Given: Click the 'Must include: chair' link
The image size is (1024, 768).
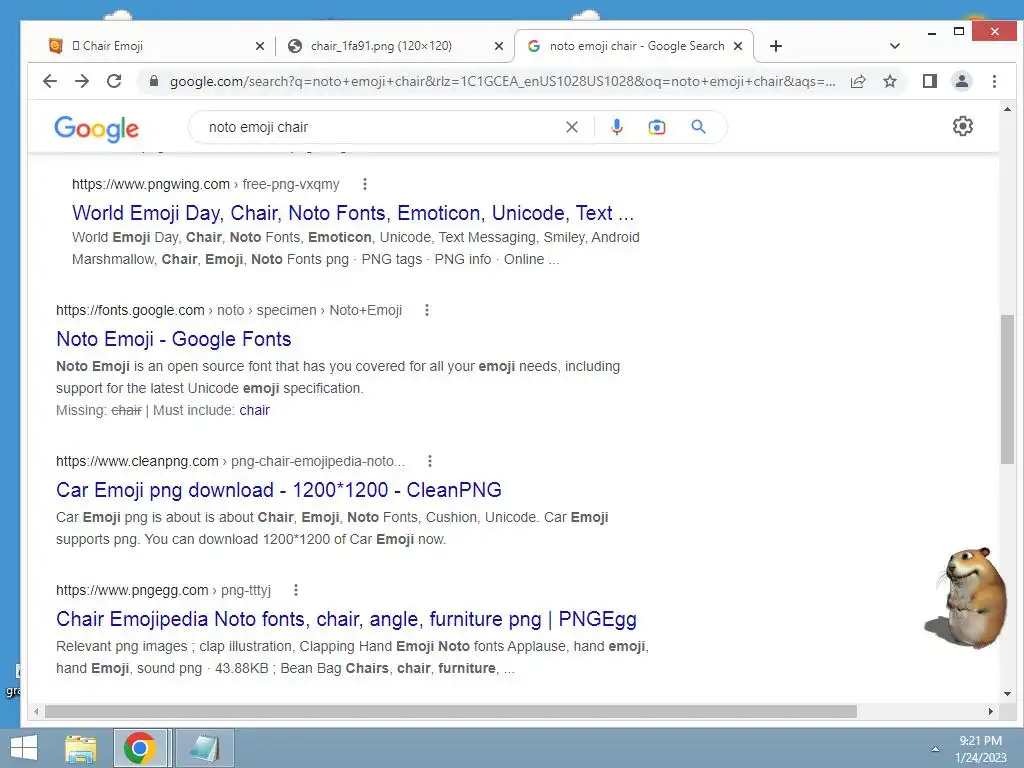Looking at the screenshot, I should [255, 410].
